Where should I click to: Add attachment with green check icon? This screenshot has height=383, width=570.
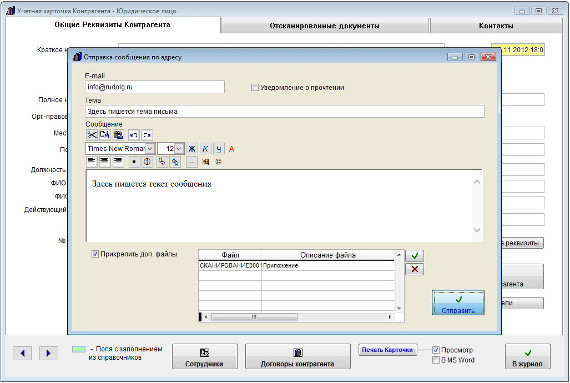pyautogui.click(x=414, y=256)
